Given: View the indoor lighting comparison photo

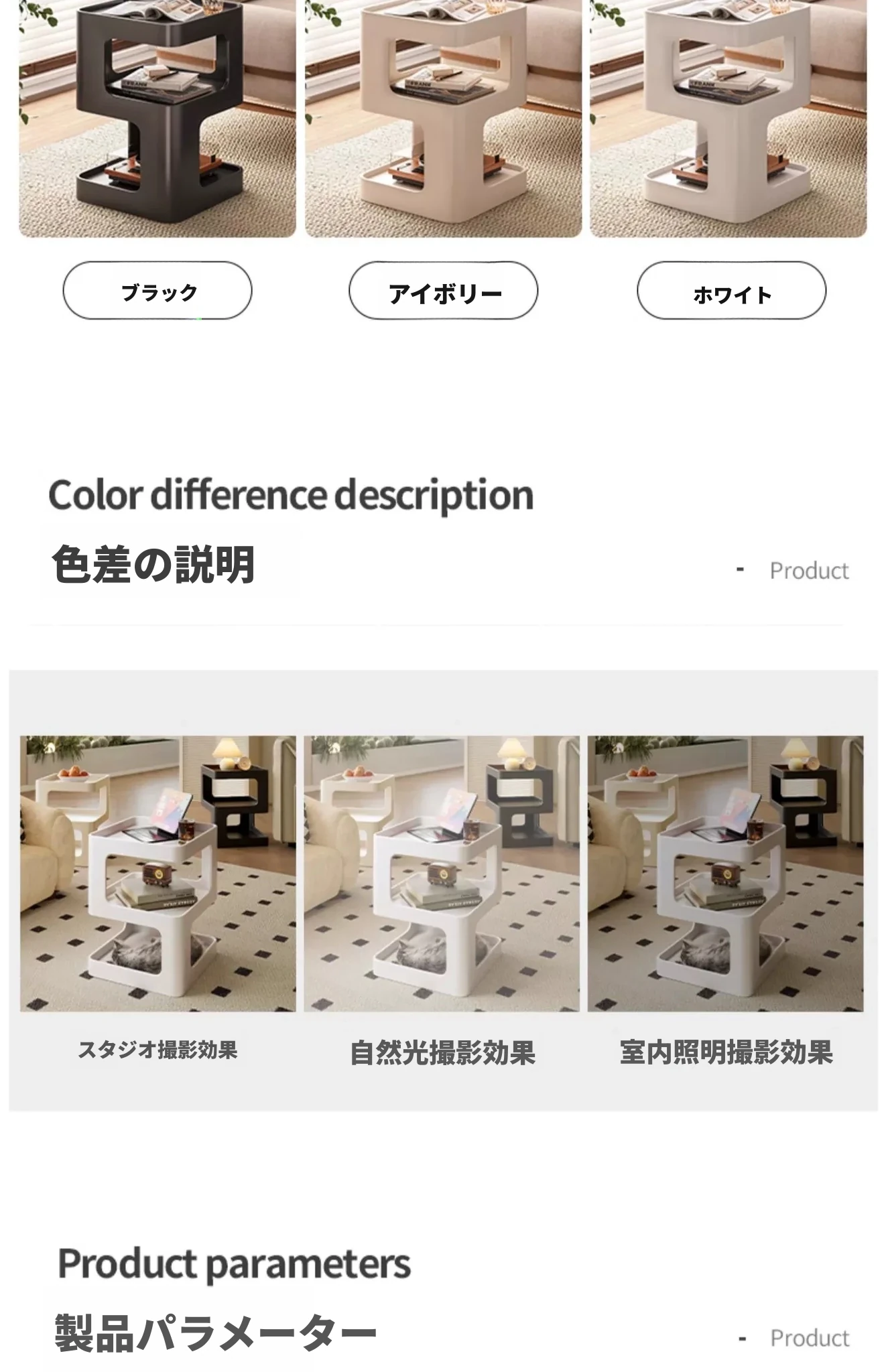Looking at the screenshot, I should 726,874.
